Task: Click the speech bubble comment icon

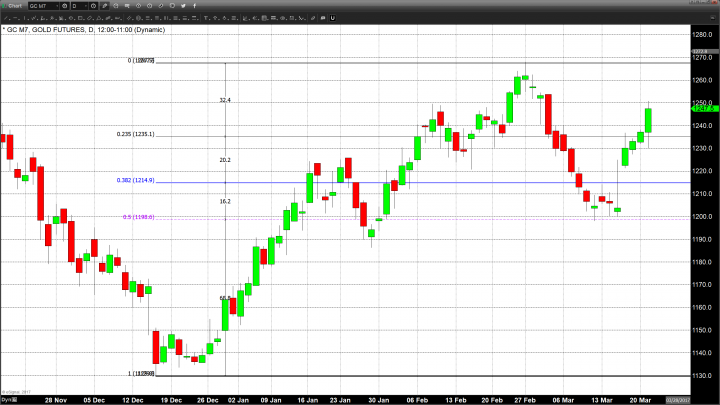Action: tap(323, 18)
